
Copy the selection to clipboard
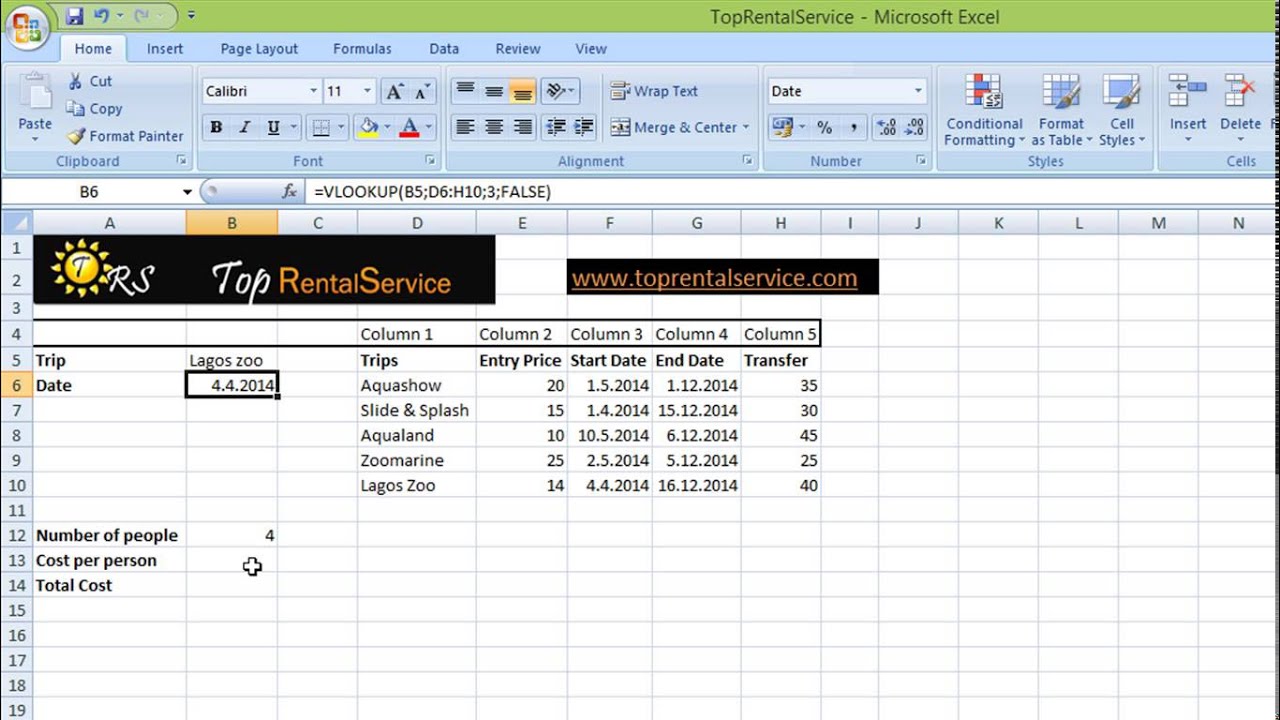click(x=94, y=109)
